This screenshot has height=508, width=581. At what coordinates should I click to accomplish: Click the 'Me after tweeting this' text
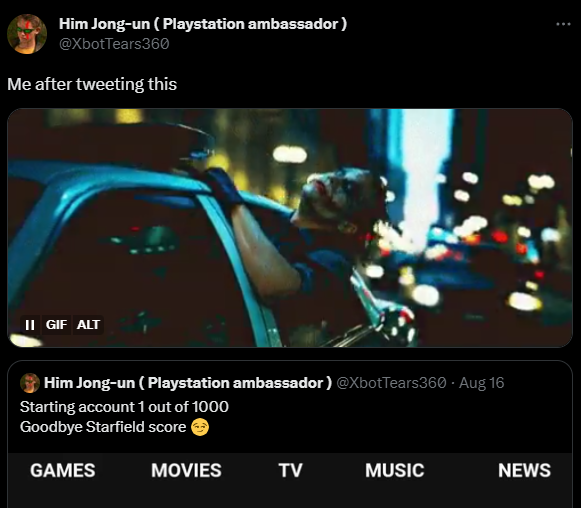[x=92, y=84]
